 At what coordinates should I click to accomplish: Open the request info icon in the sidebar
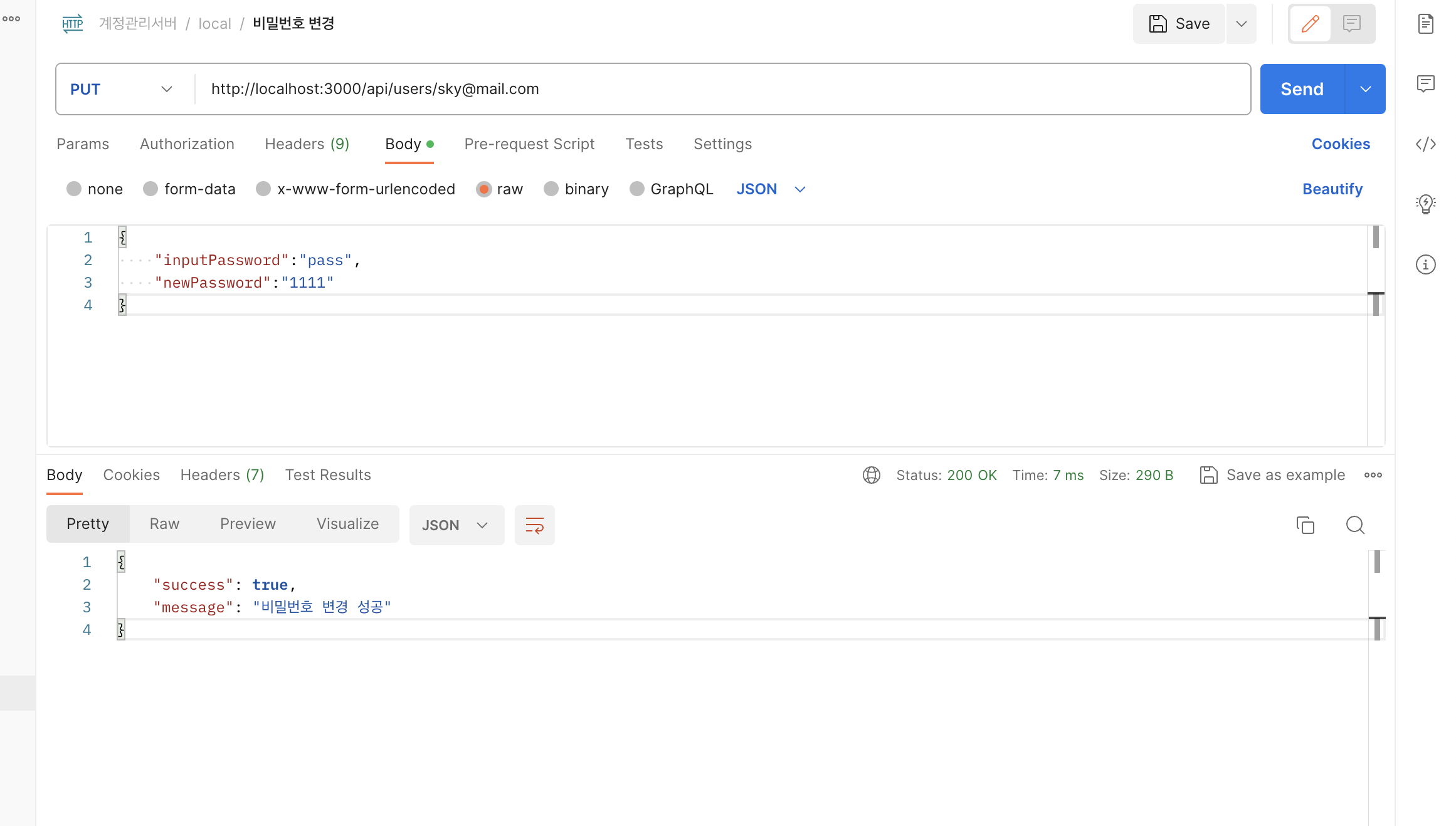pos(1425,264)
